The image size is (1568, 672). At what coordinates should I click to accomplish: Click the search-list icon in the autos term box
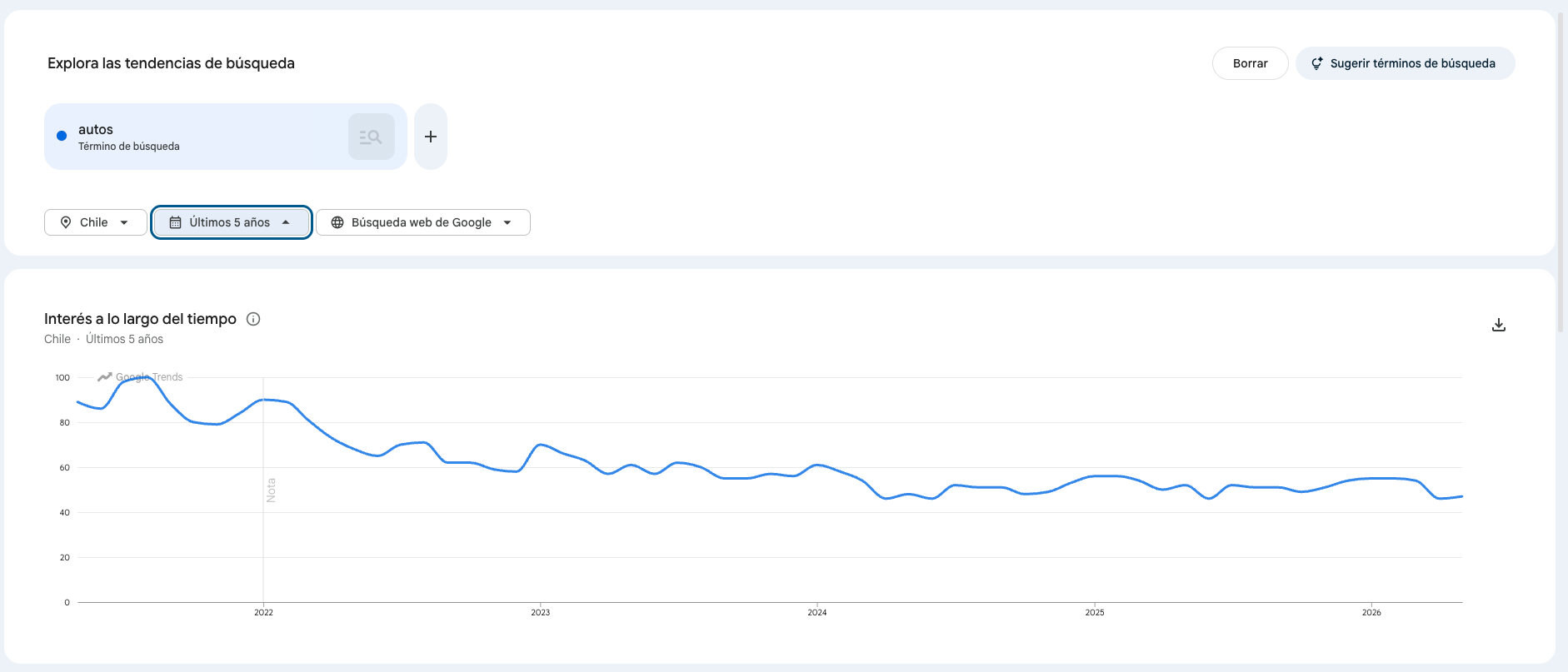(372, 137)
